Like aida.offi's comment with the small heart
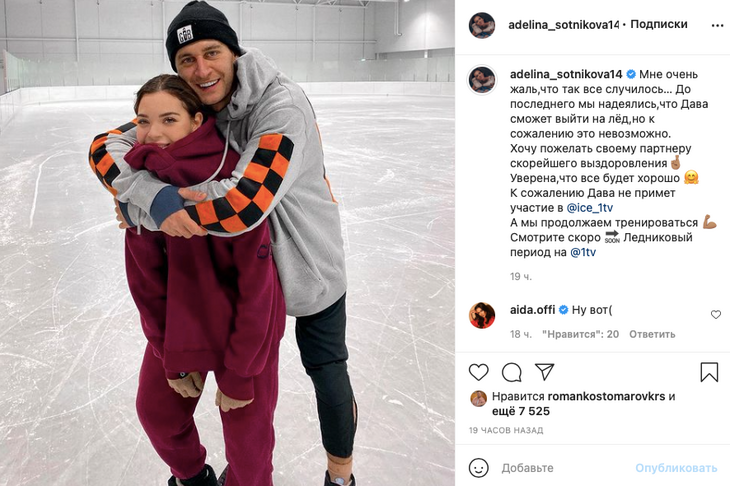 (716, 315)
